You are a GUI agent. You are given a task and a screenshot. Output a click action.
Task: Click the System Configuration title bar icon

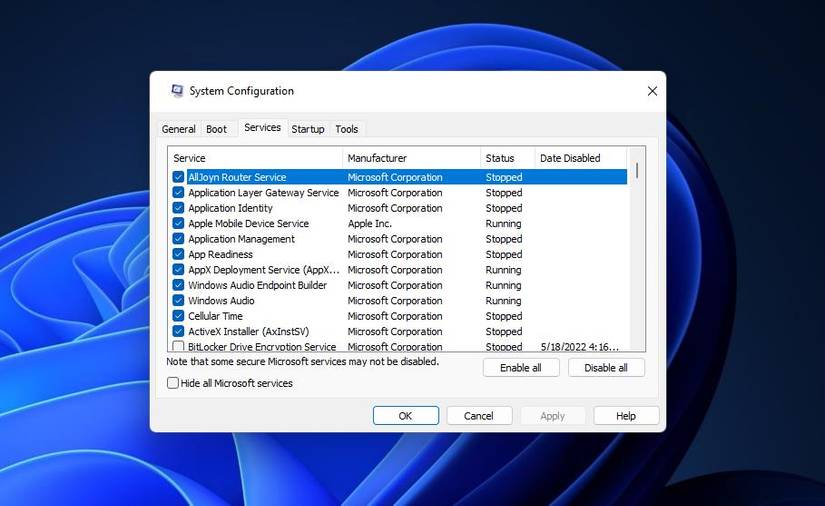coord(177,91)
